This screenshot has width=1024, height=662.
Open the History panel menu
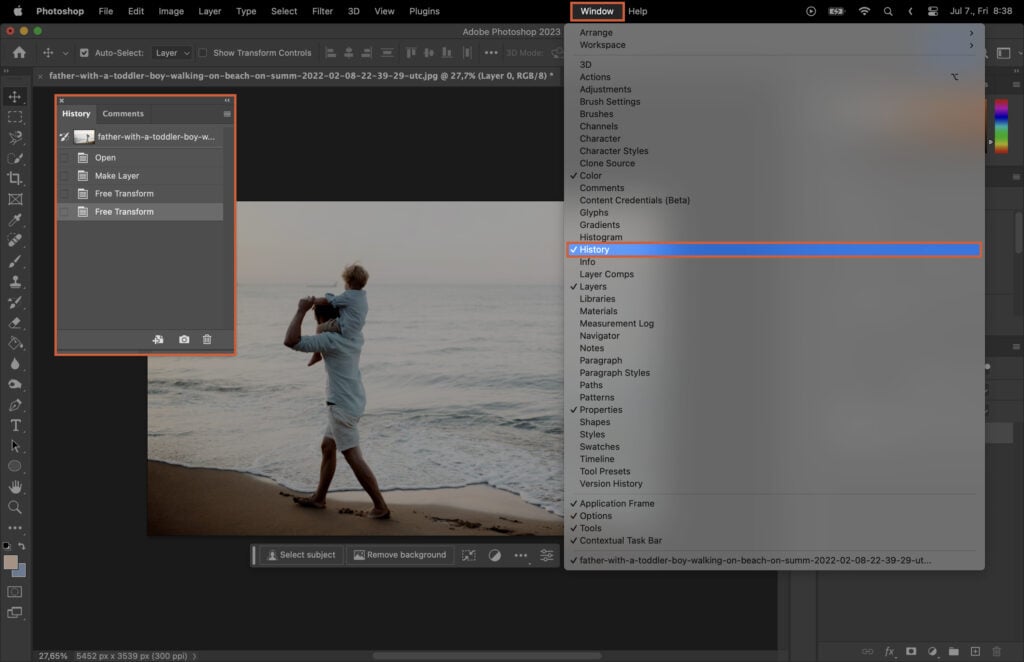pos(227,113)
